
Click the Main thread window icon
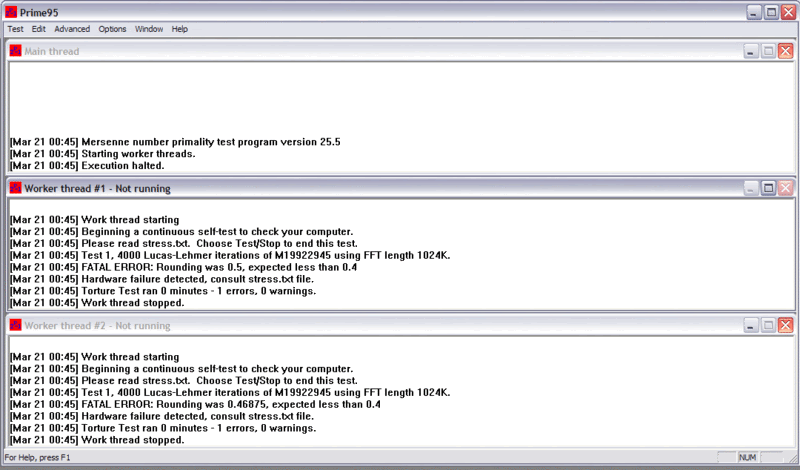pyautogui.click(x=16, y=51)
